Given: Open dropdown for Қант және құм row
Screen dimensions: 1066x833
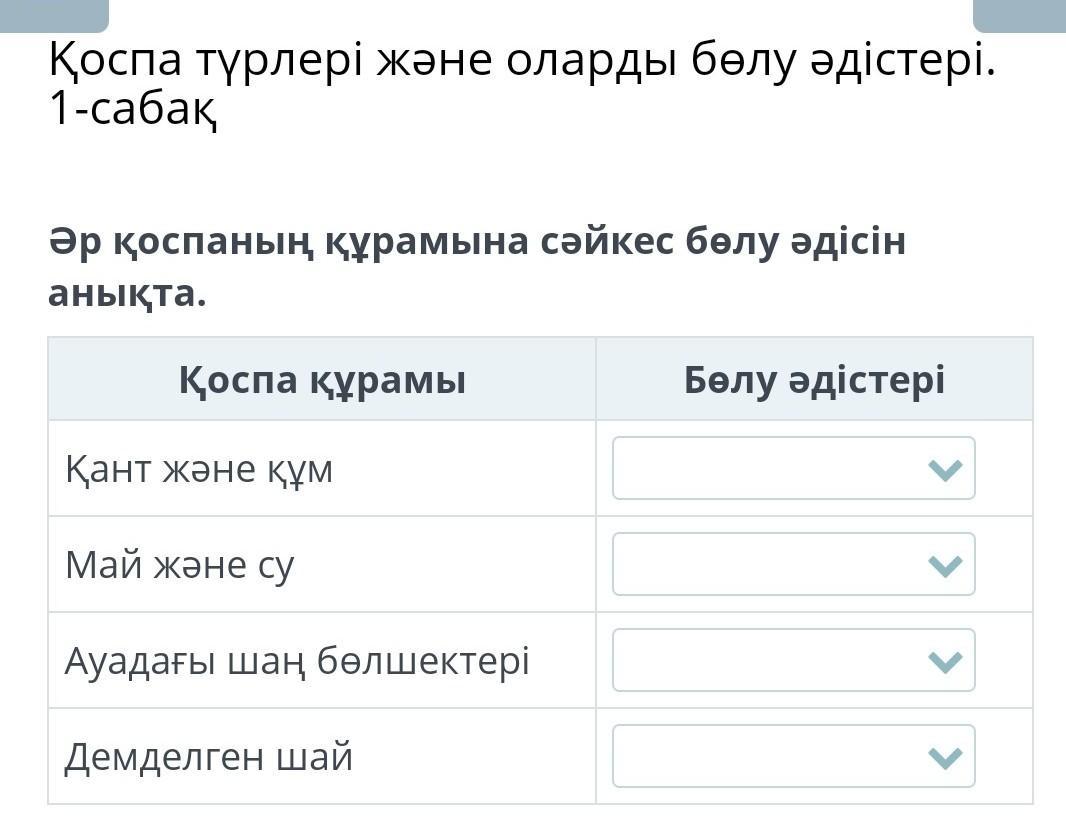Looking at the screenshot, I should [793, 468].
